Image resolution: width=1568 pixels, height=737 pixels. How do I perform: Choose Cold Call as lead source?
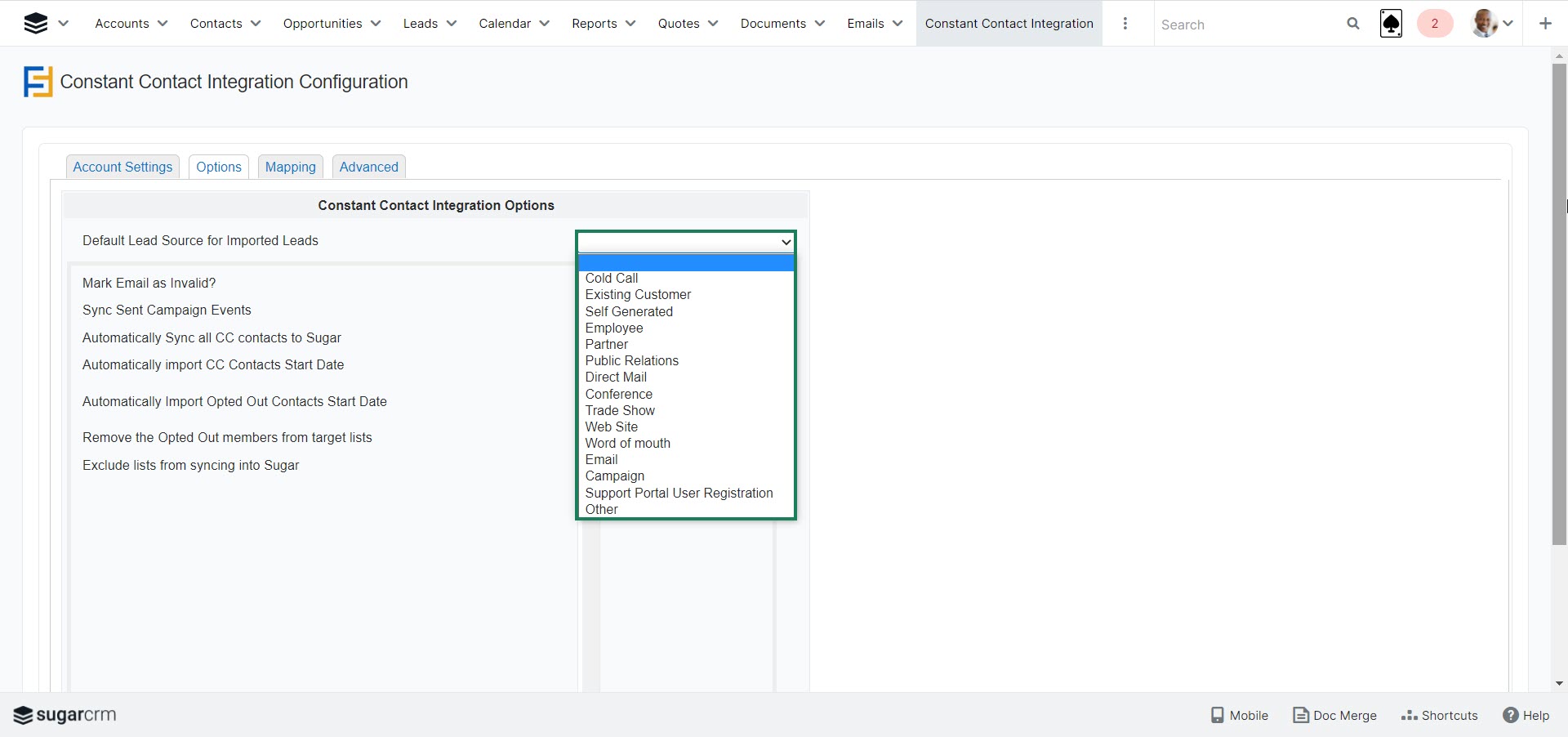686,279
